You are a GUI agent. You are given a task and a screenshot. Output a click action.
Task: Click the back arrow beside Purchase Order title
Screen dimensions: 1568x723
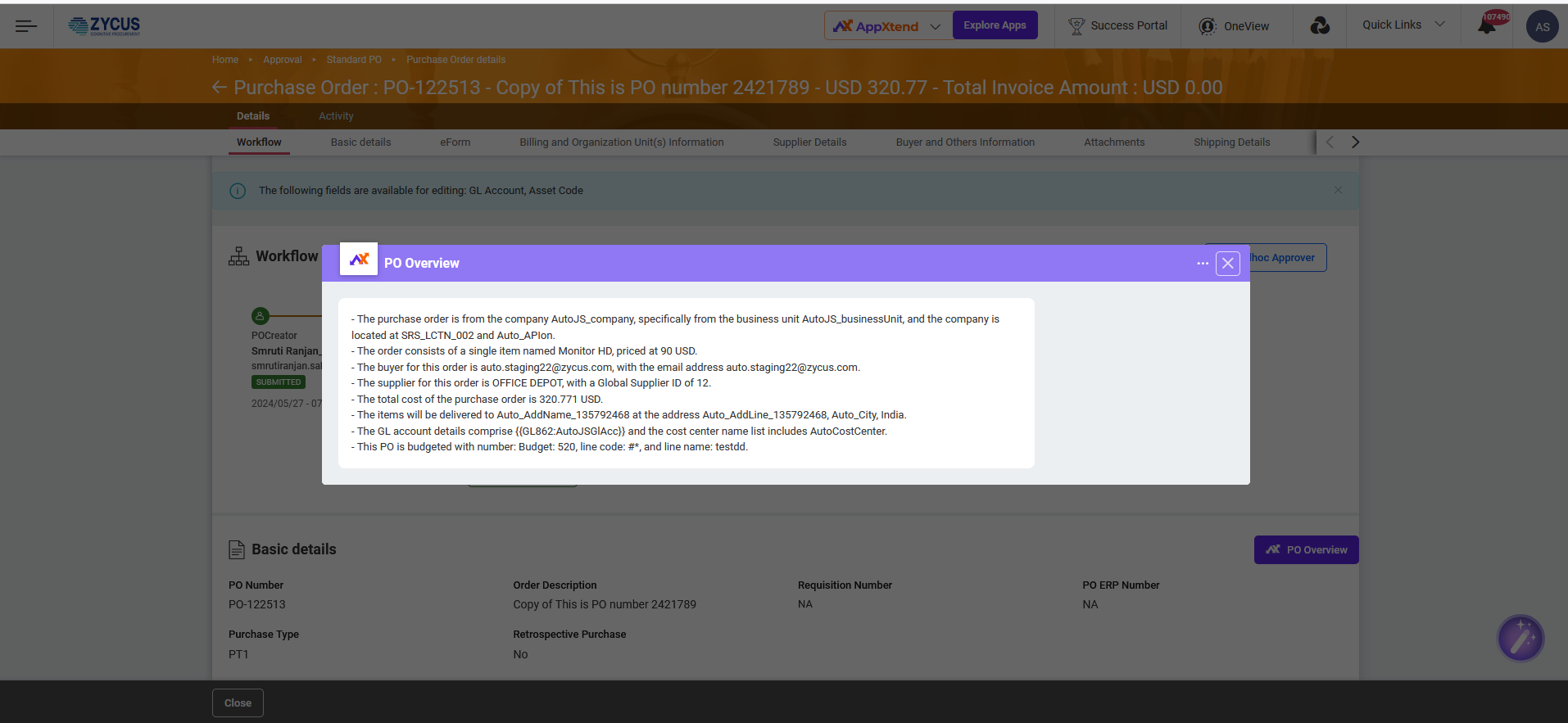point(219,88)
